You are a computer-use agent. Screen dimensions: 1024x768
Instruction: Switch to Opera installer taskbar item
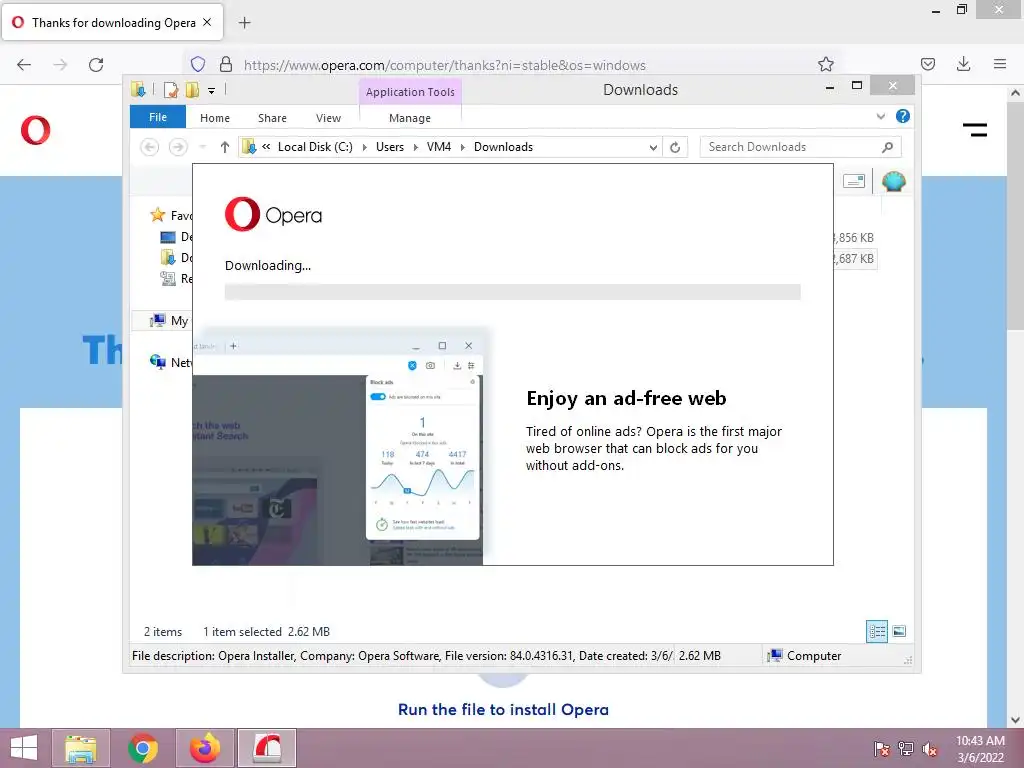267,748
